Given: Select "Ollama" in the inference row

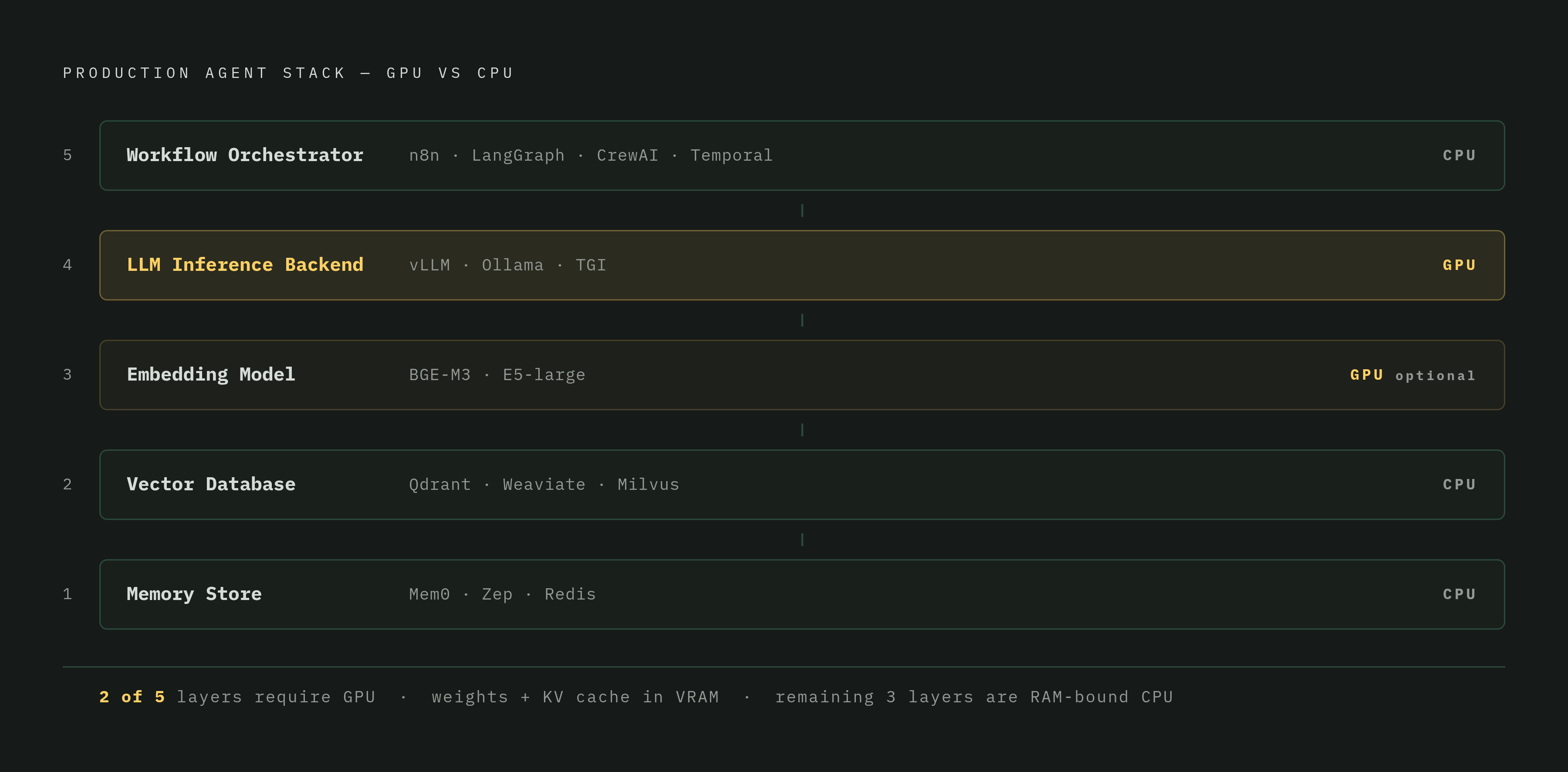Looking at the screenshot, I should point(513,265).
